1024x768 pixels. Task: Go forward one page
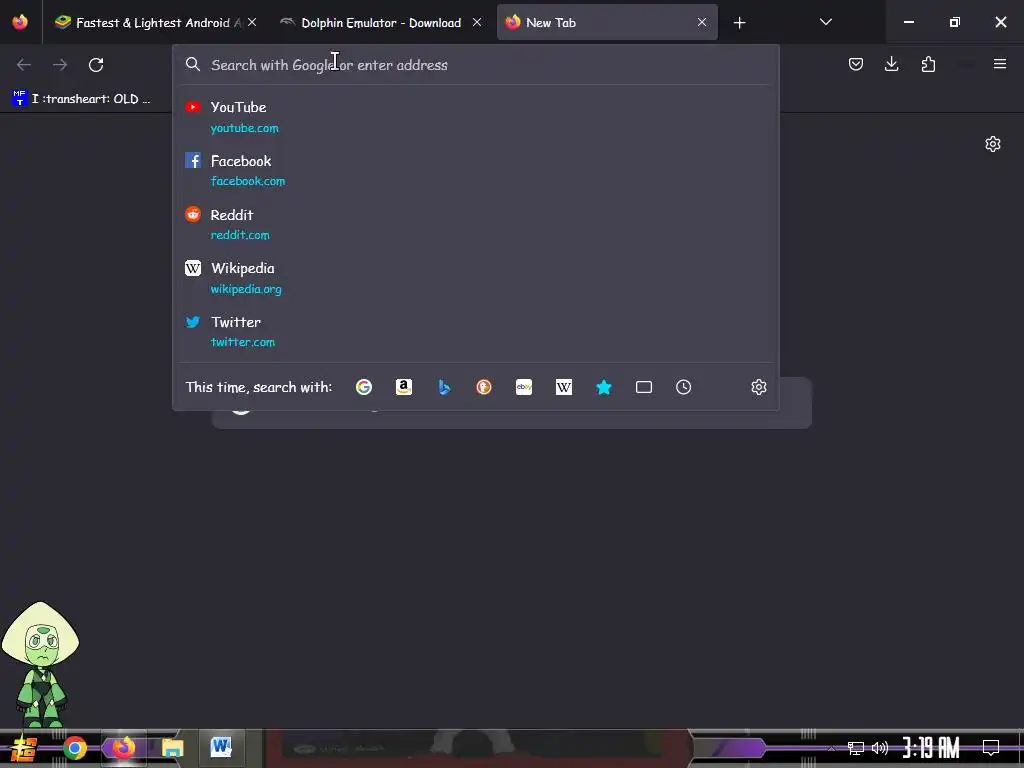click(x=60, y=65)
